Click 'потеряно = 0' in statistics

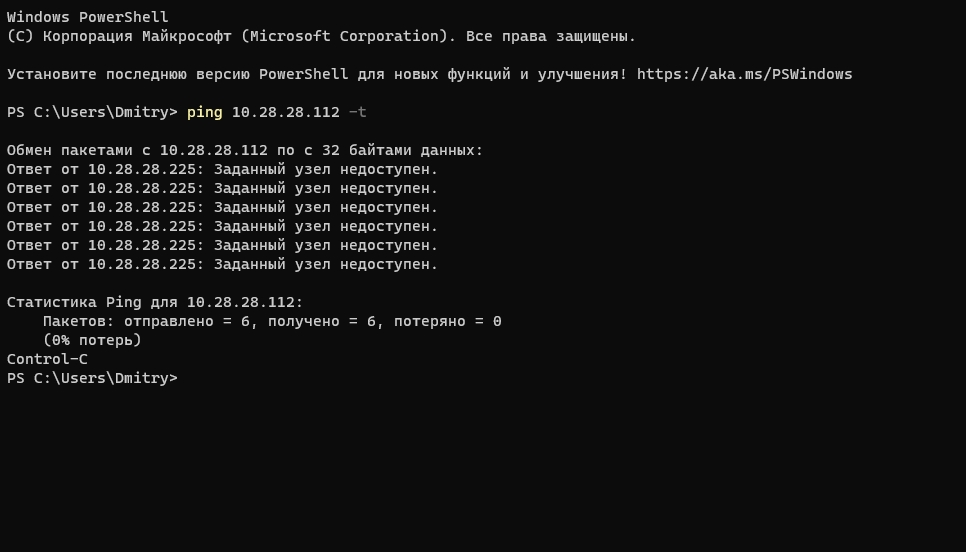pos(447,322)
